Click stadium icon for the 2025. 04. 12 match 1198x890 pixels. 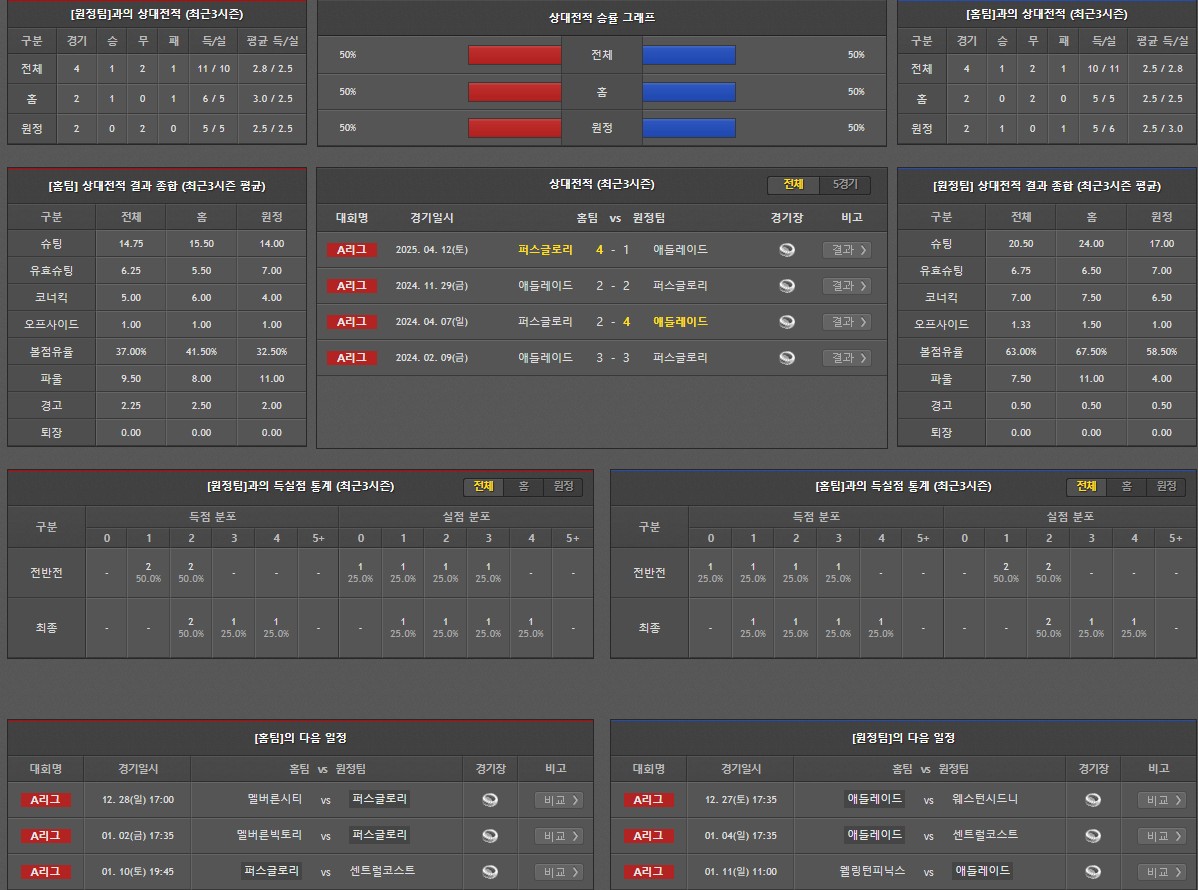click(x=787, y=250)
